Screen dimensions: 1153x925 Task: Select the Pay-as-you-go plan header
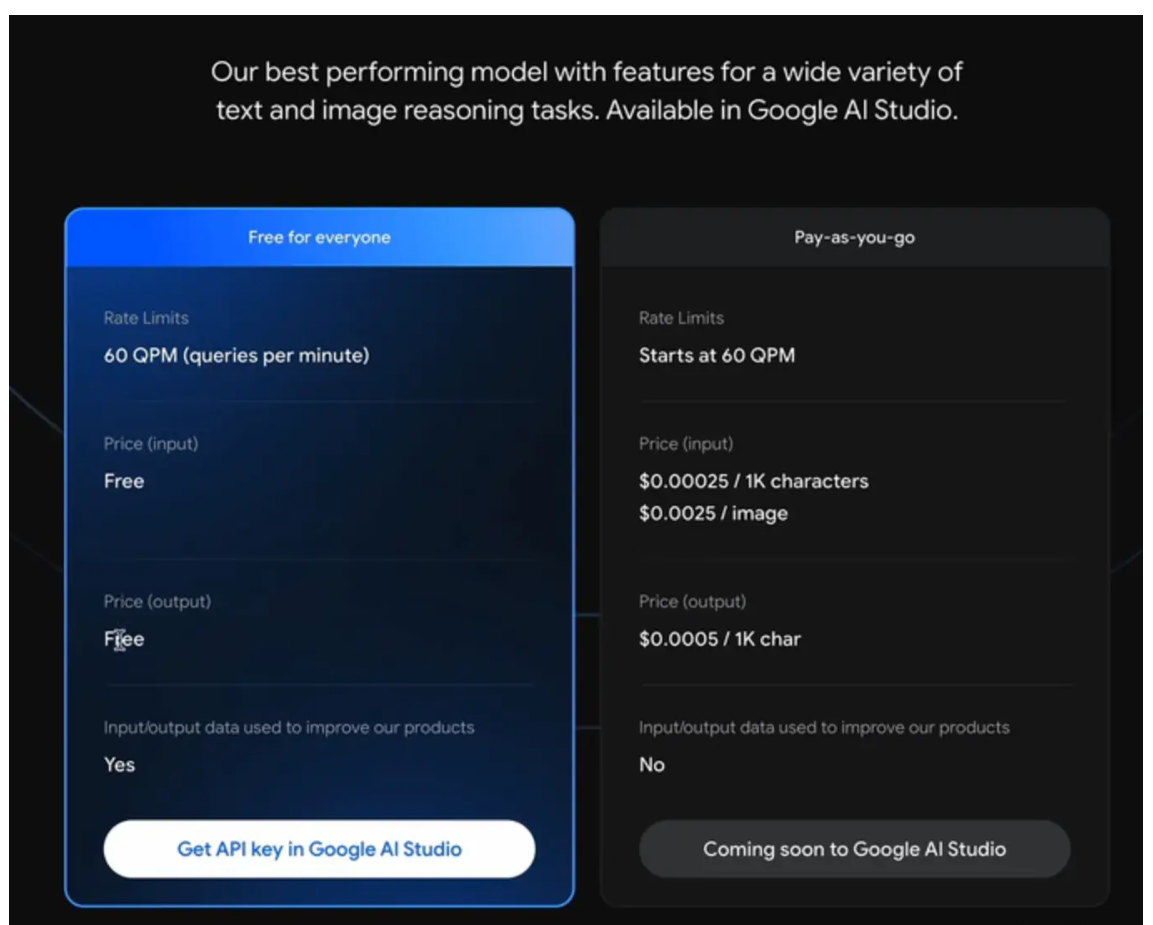tap(854, 237)
